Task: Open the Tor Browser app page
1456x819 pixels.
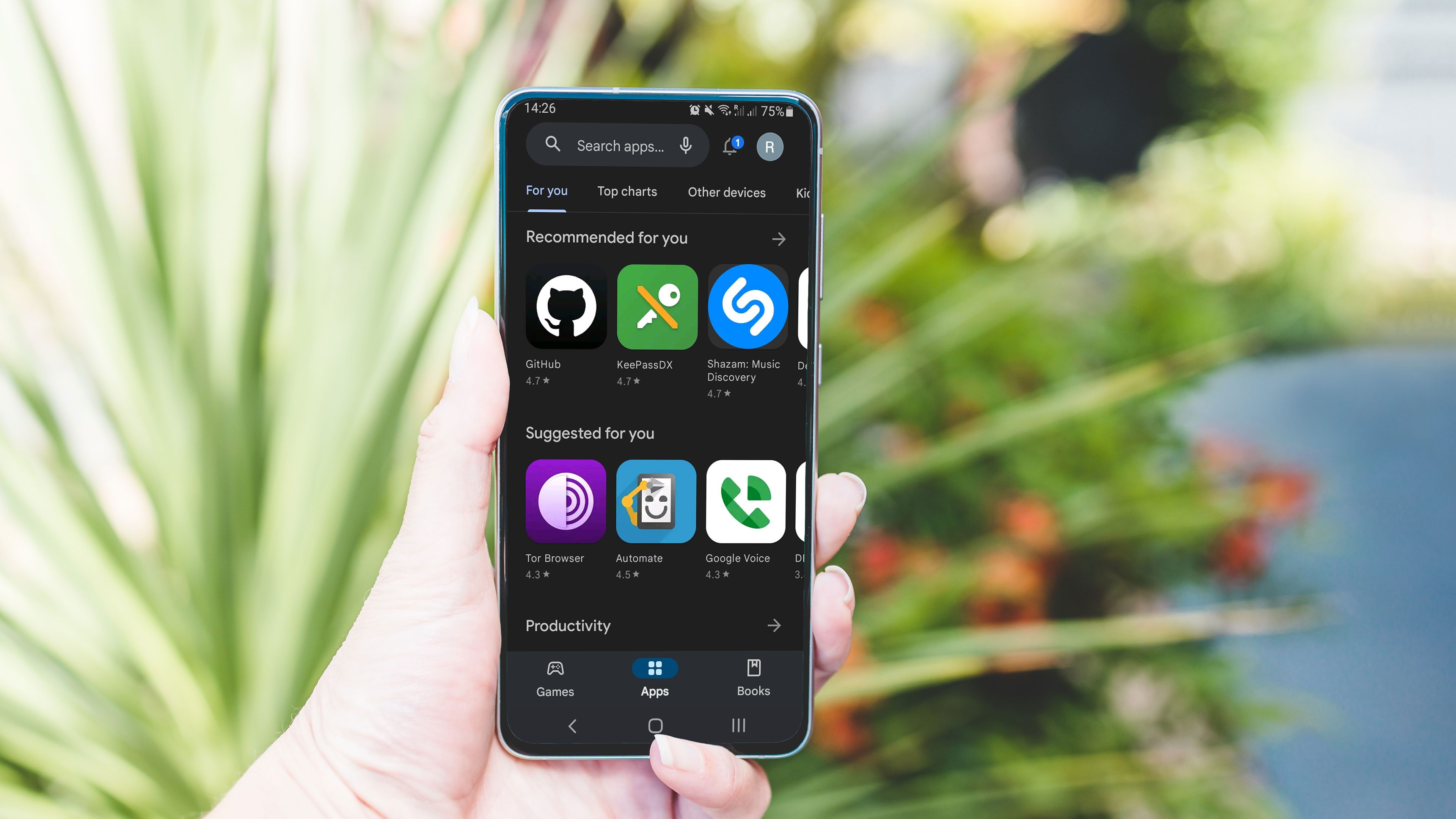Action: (565, 500)
